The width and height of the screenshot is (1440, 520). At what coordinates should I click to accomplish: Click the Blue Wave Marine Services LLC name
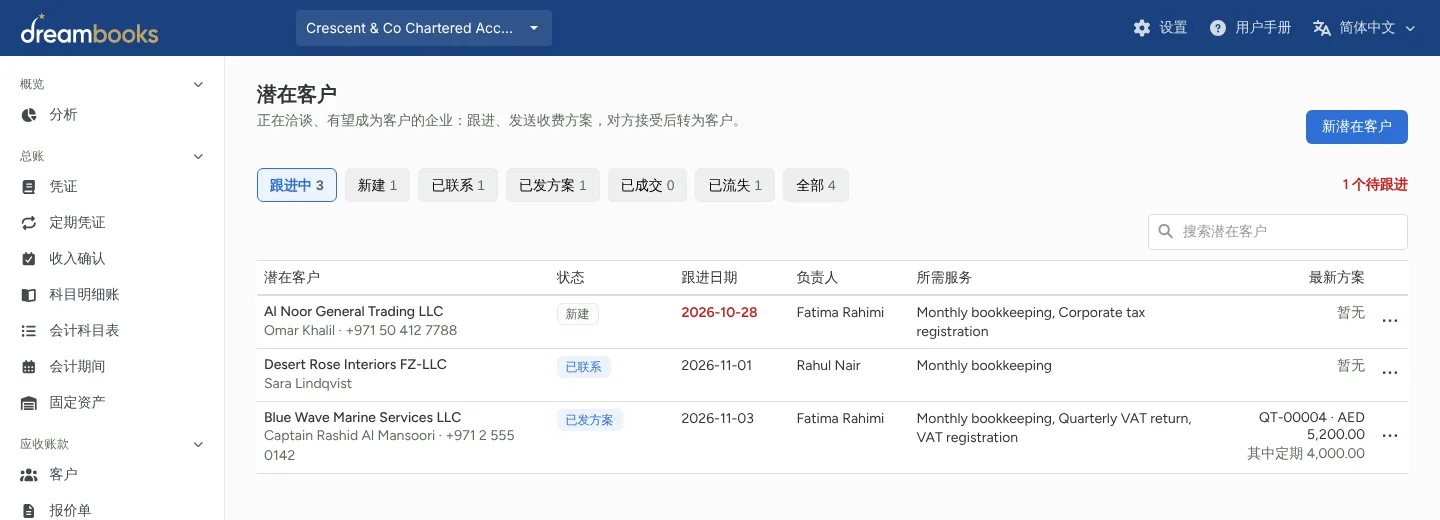click(363, 417)
